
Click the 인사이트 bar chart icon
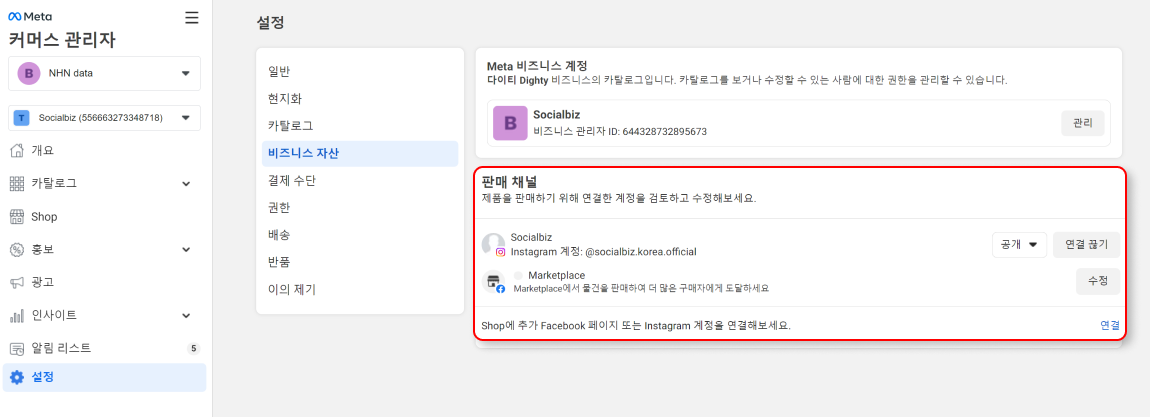17,315
